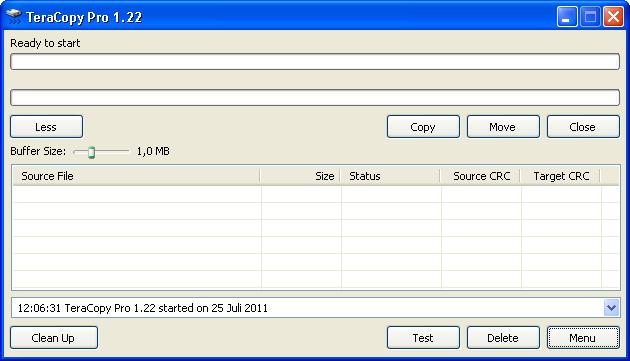Minimize the TeraCopy window
Image resolution: width=630 pixels, height=361 pixels.
point(567,17)
